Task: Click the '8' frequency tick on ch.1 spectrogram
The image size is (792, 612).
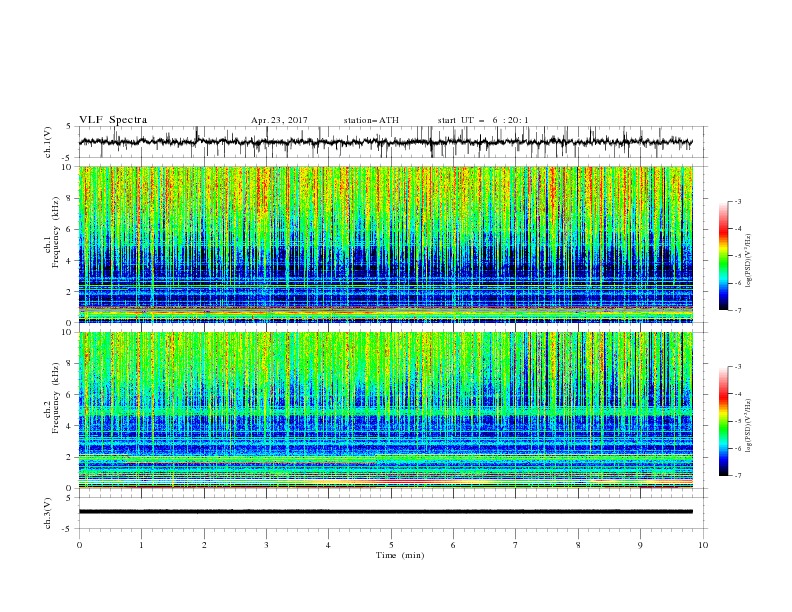Action: click(x=70, y=198)
